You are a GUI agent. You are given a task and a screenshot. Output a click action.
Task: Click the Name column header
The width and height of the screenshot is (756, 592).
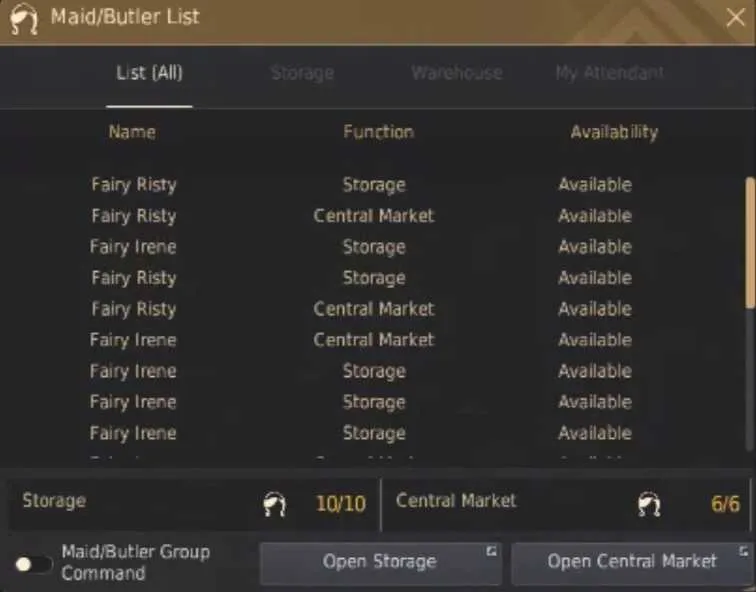point(132,132)
